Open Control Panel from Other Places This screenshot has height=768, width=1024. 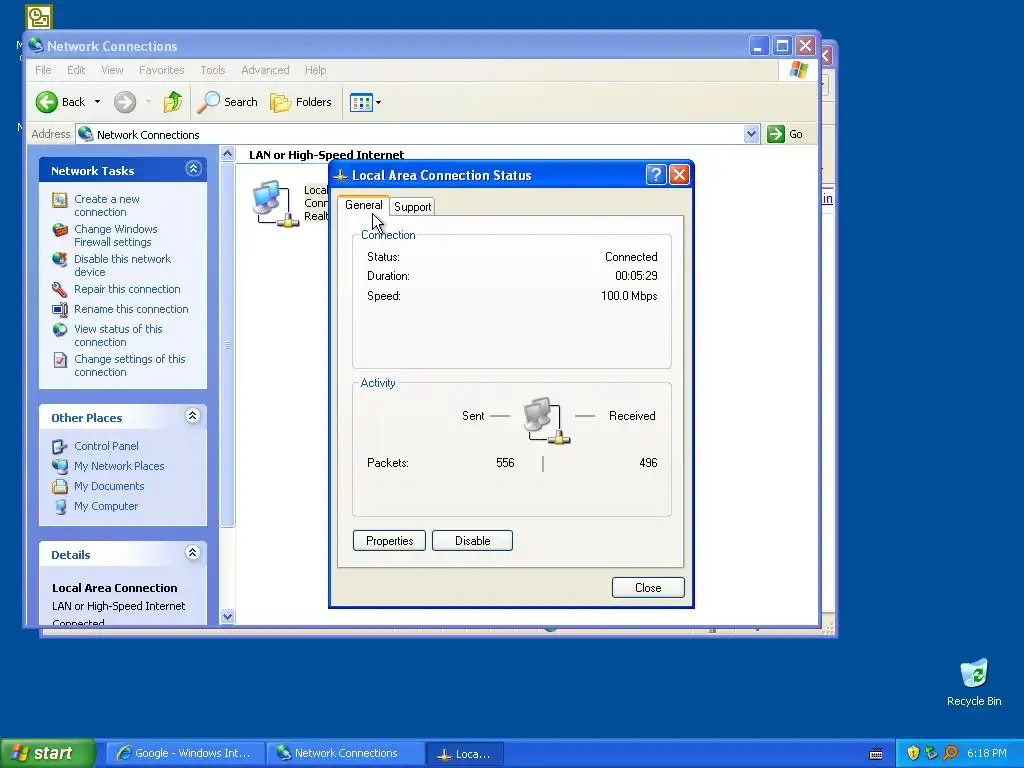pyautogui.click(x=106, y=446)
